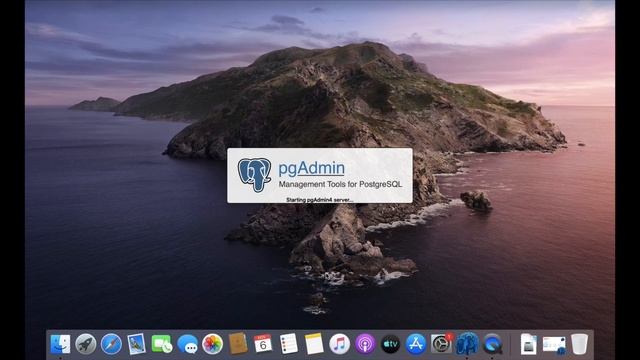Open the document file in the Dock
The height and width of the screenshot is (360, 640).
click(x=528, y=344)
